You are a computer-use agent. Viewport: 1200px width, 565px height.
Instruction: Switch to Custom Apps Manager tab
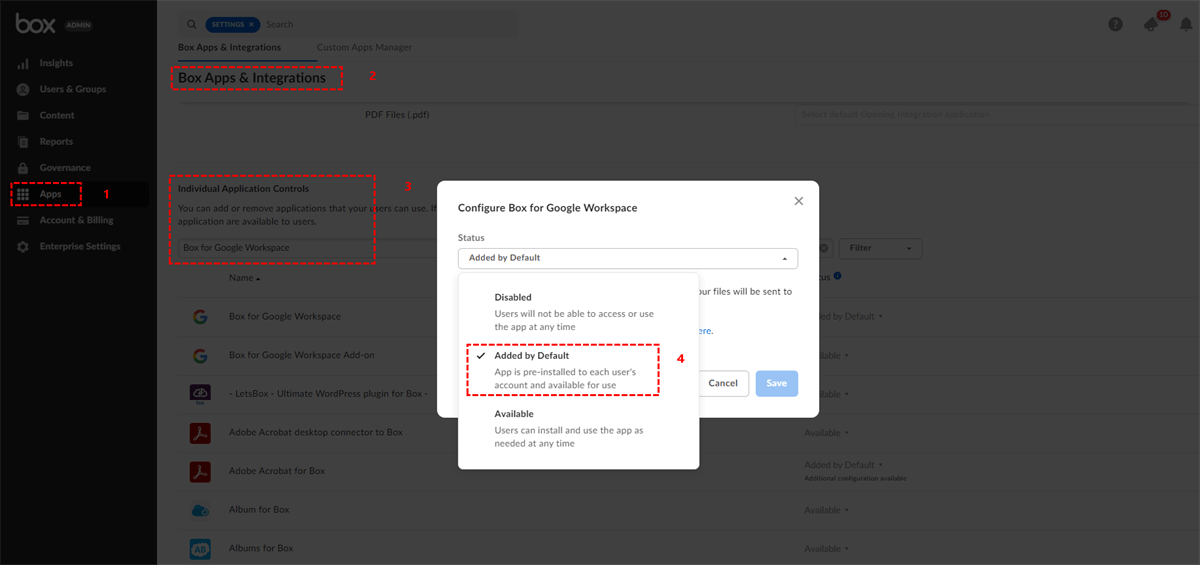(x=364, y=47)
